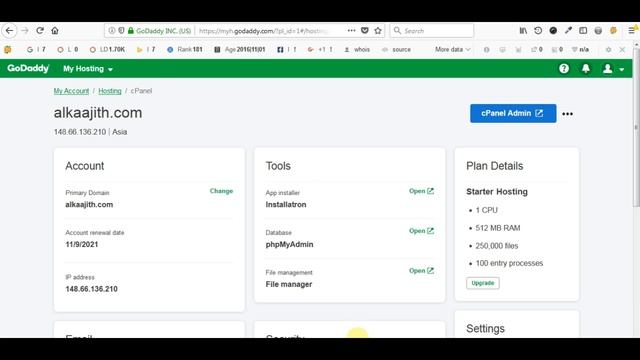This screenshot has height=360, width=640.
Task: Click the Rank 181 item in SEO toolbar
Action: (185, 49)
